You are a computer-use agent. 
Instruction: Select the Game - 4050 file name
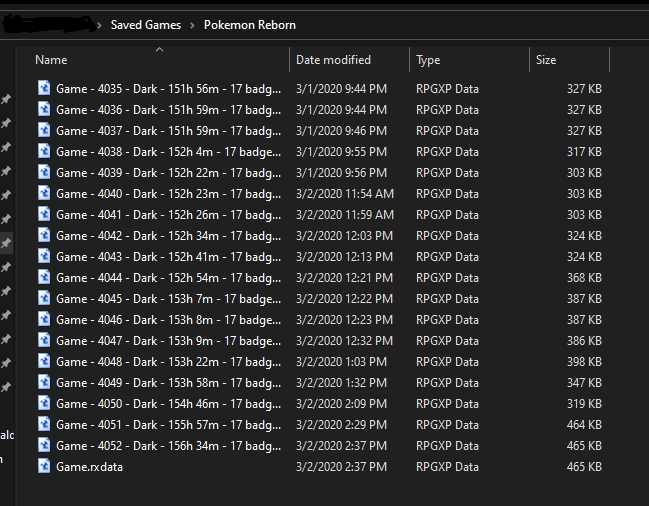168,403
